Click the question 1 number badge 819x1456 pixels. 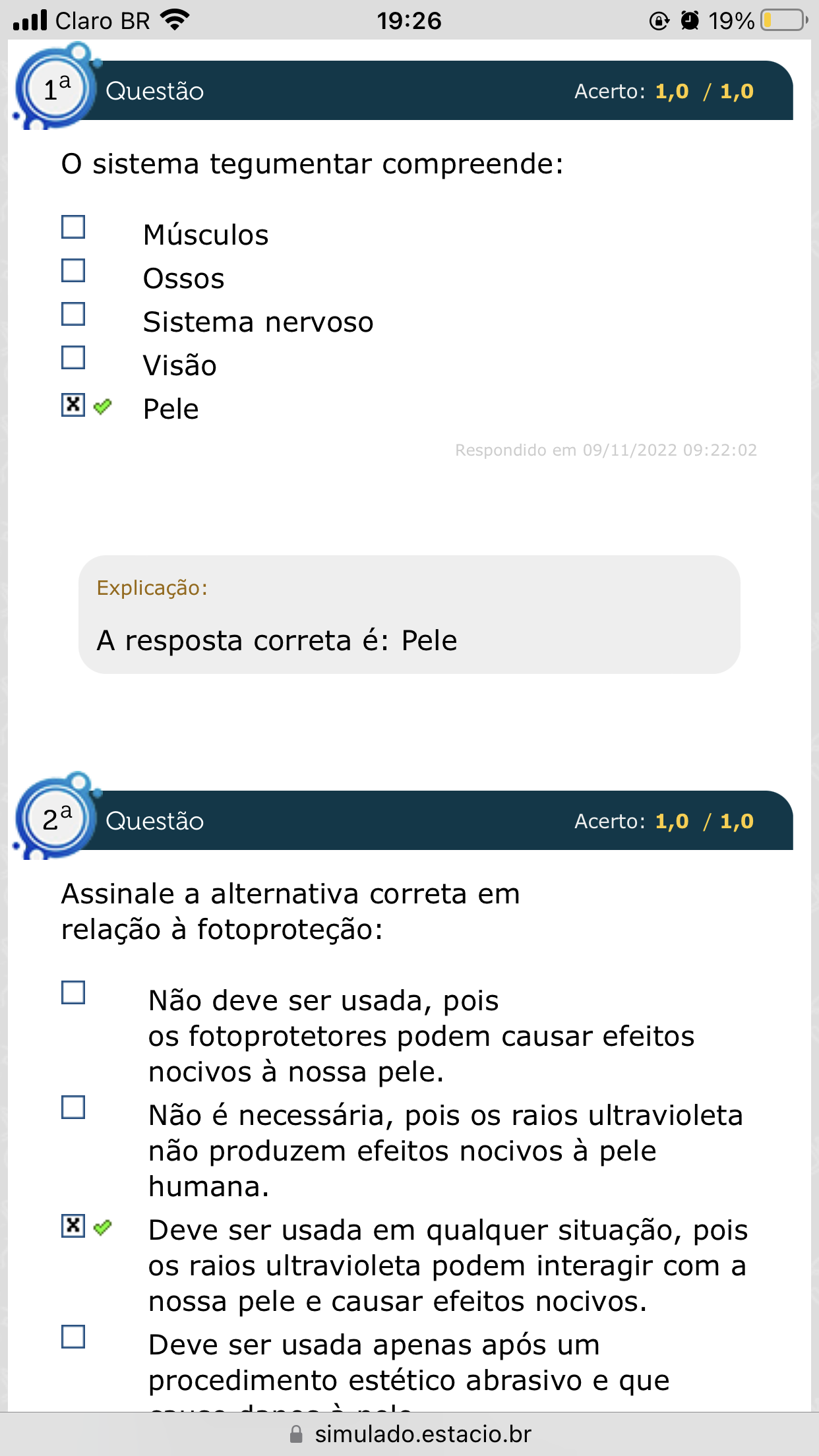(56, 89)
